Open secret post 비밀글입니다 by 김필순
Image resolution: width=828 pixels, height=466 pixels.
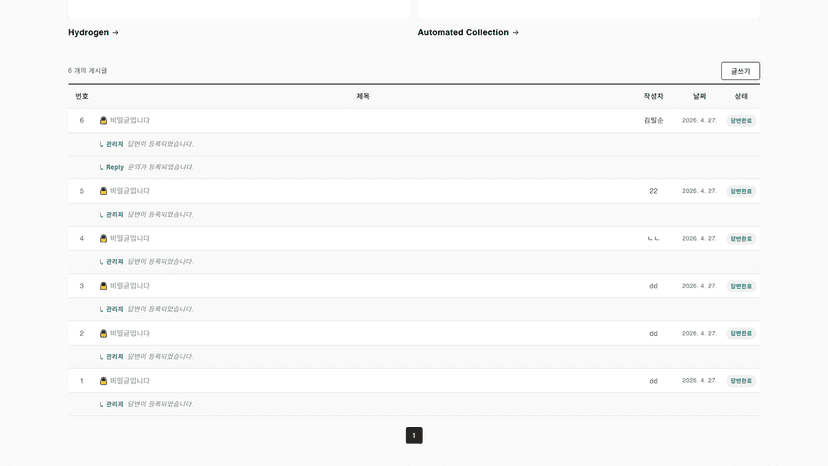coord(130,120)
